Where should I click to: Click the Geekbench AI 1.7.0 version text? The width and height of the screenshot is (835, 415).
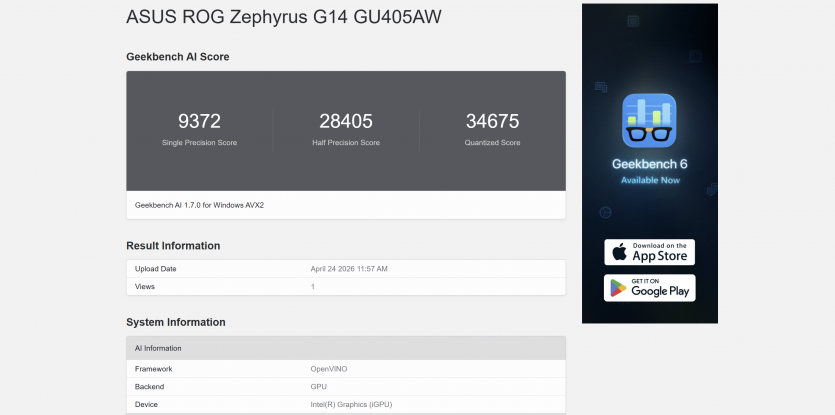[x=199, y=205]
